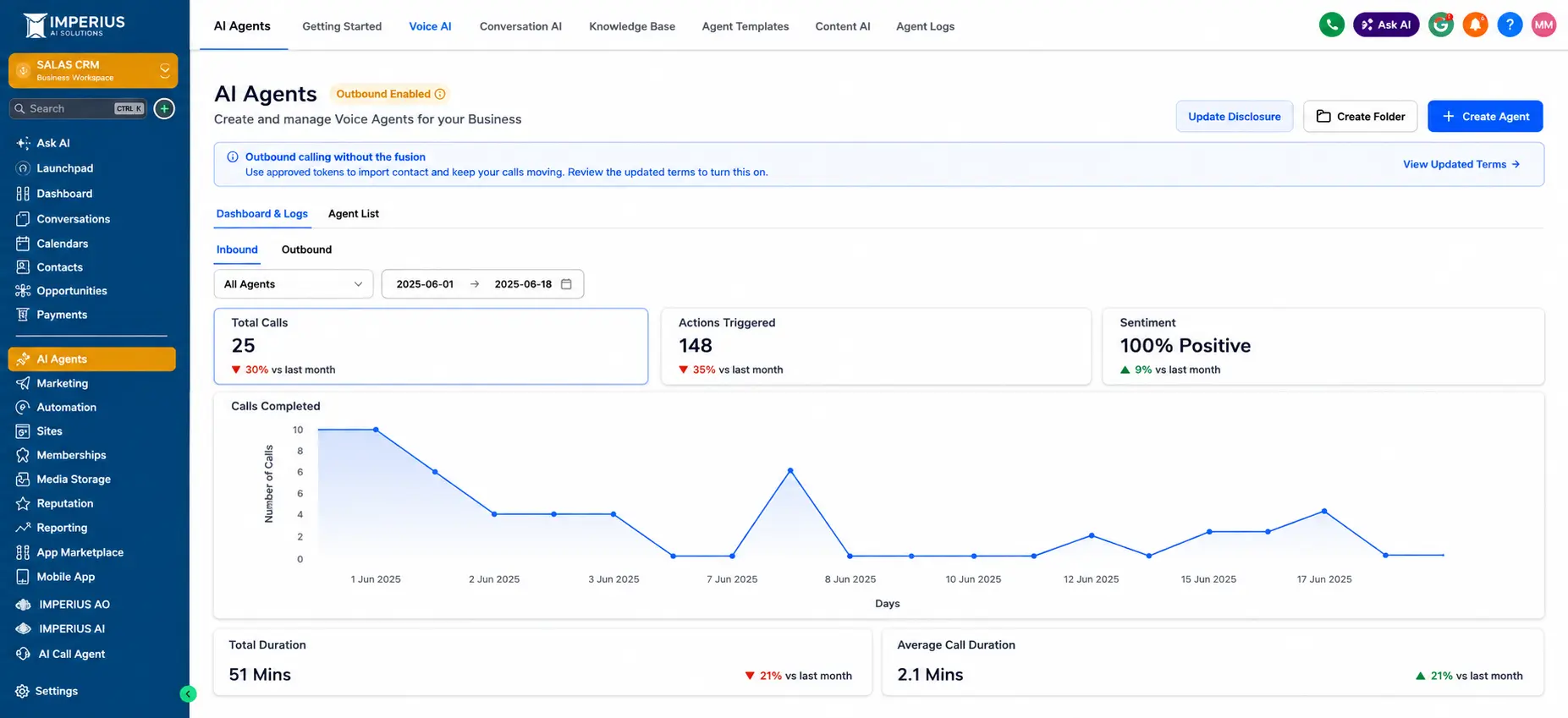
Task: Open the calendar icon in the date range
Action: pos(567,284)
